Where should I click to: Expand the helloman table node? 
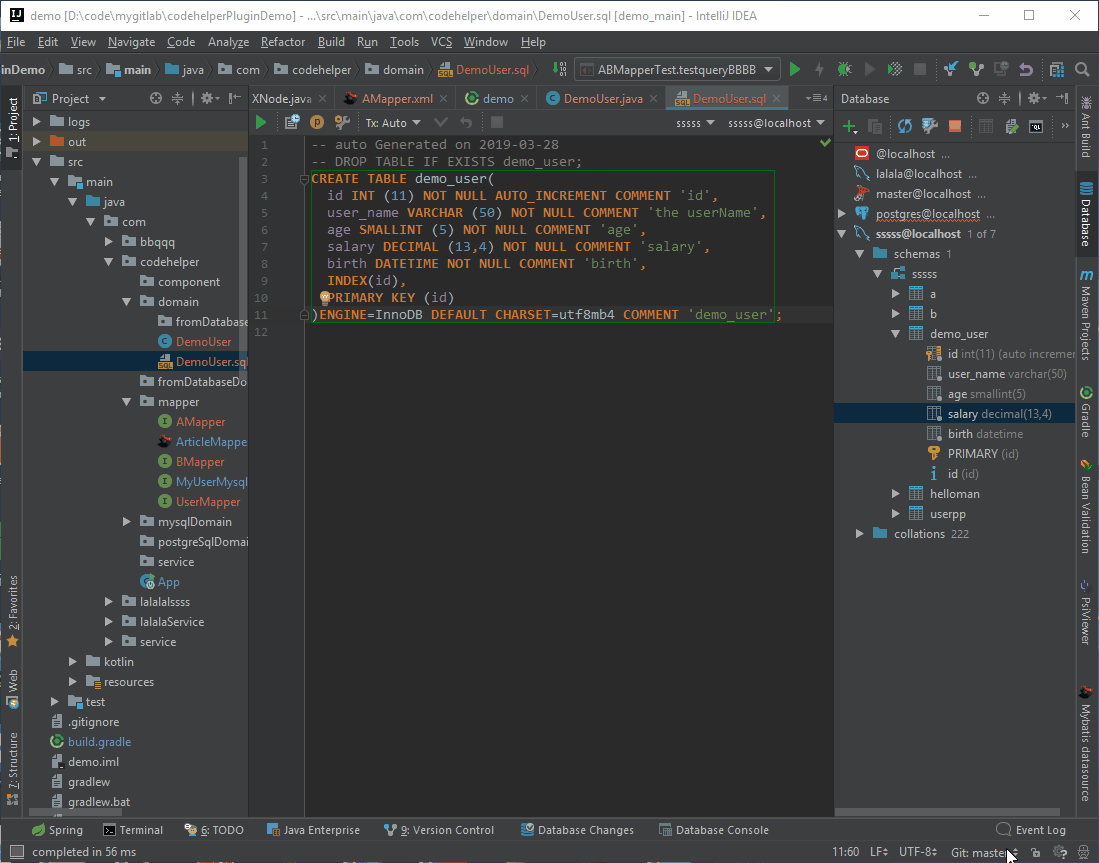click(x=896, y=494)
